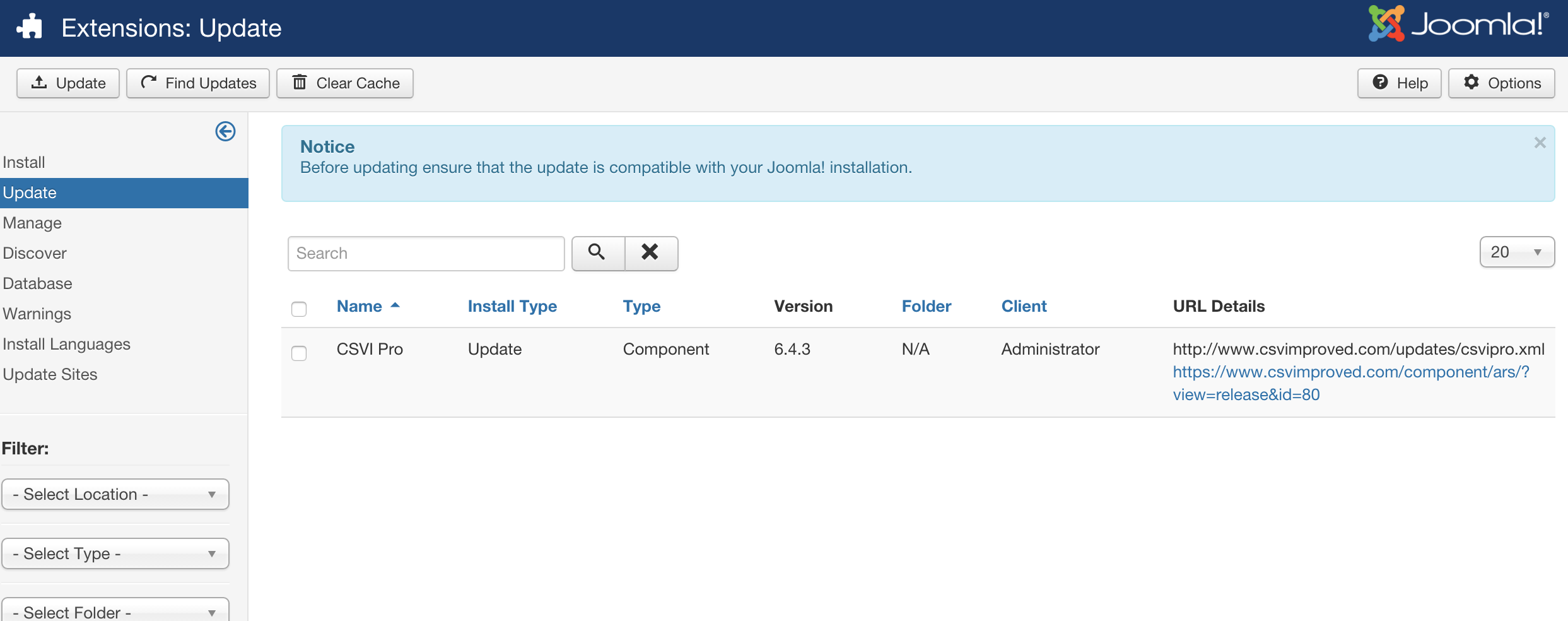1568x621 pixels.
Task: Open the Select Location filter dropdown
Action: tap(115, 494)
